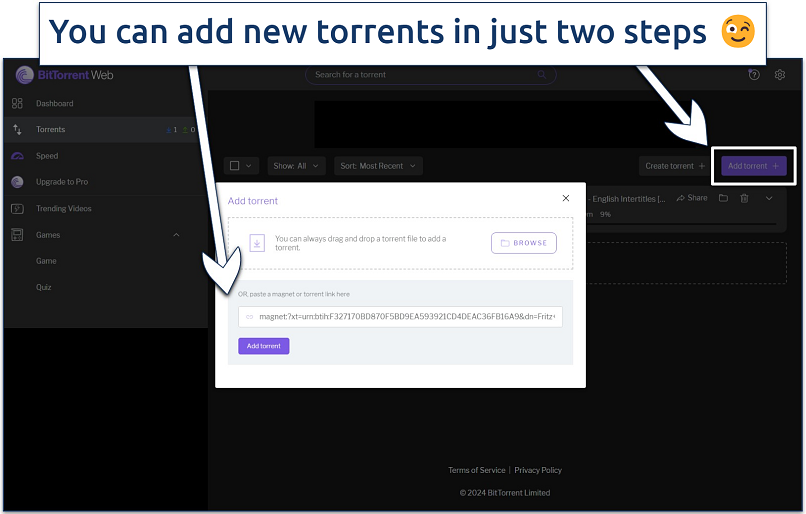Select the Game submenu item
Image resolution: width=806 pixels, height=514 pixels.
click(46, 261)
